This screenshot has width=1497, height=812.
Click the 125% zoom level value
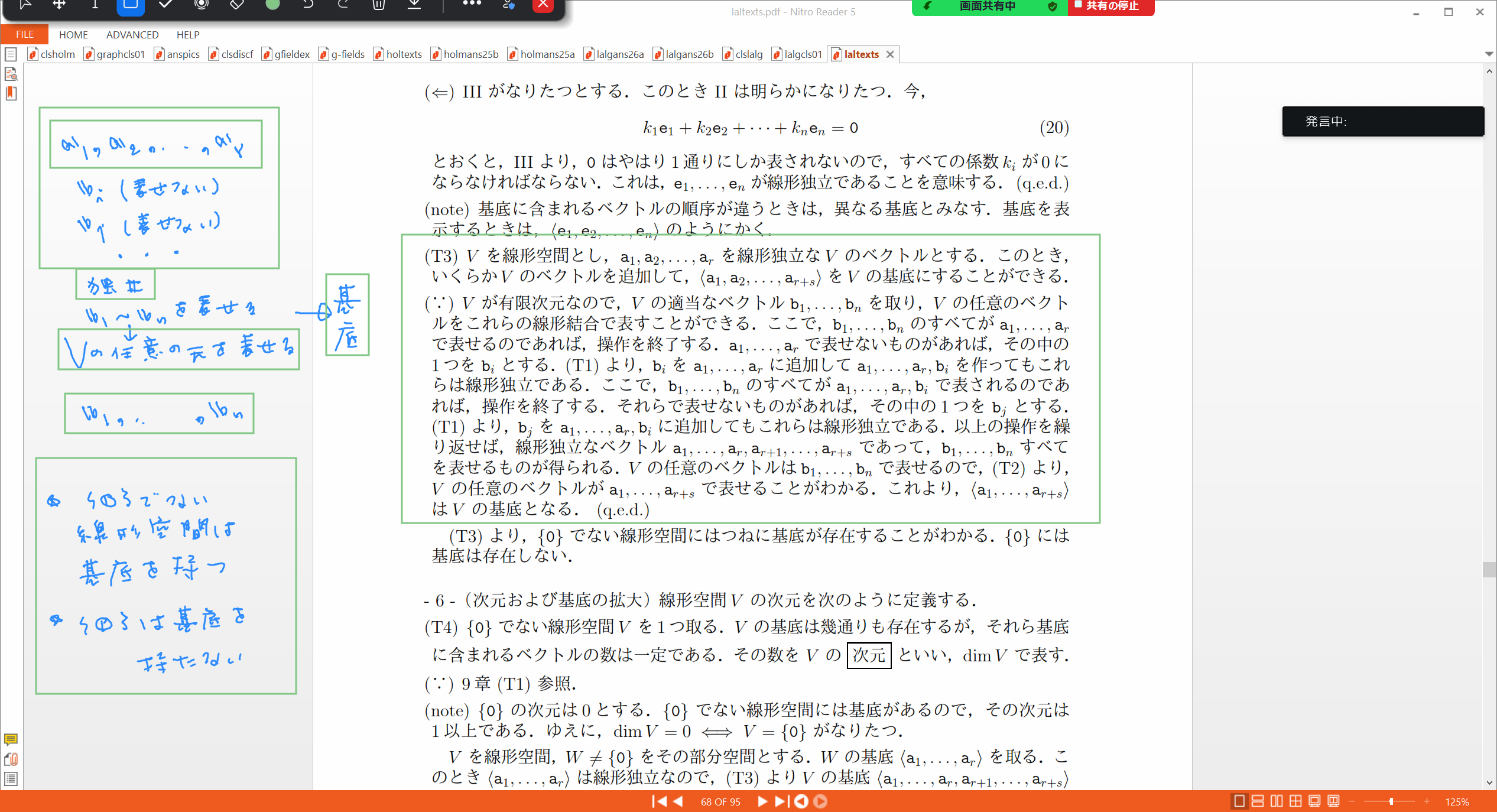click(x=1457, y=802)
